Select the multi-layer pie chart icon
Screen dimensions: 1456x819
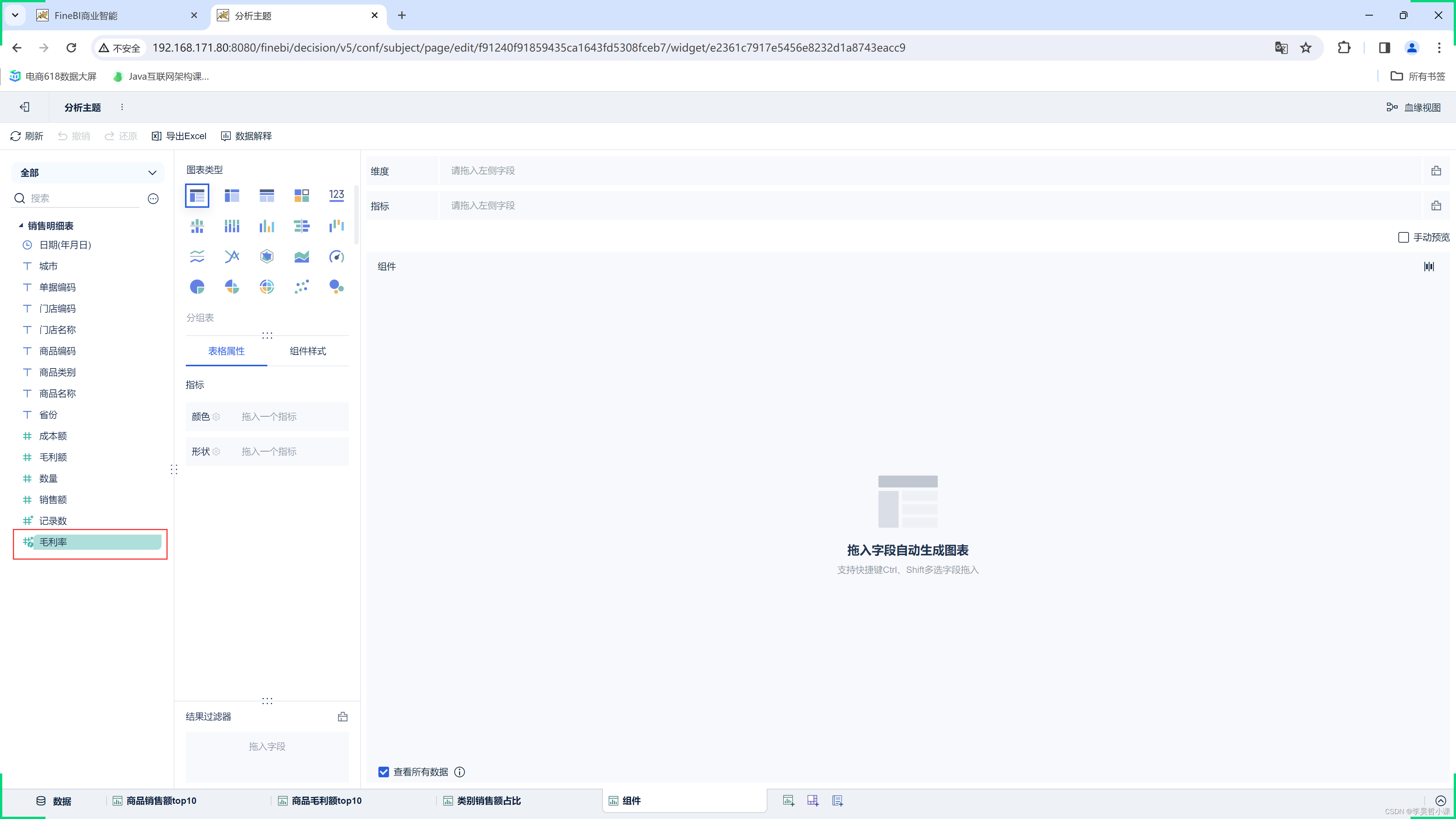267,287
